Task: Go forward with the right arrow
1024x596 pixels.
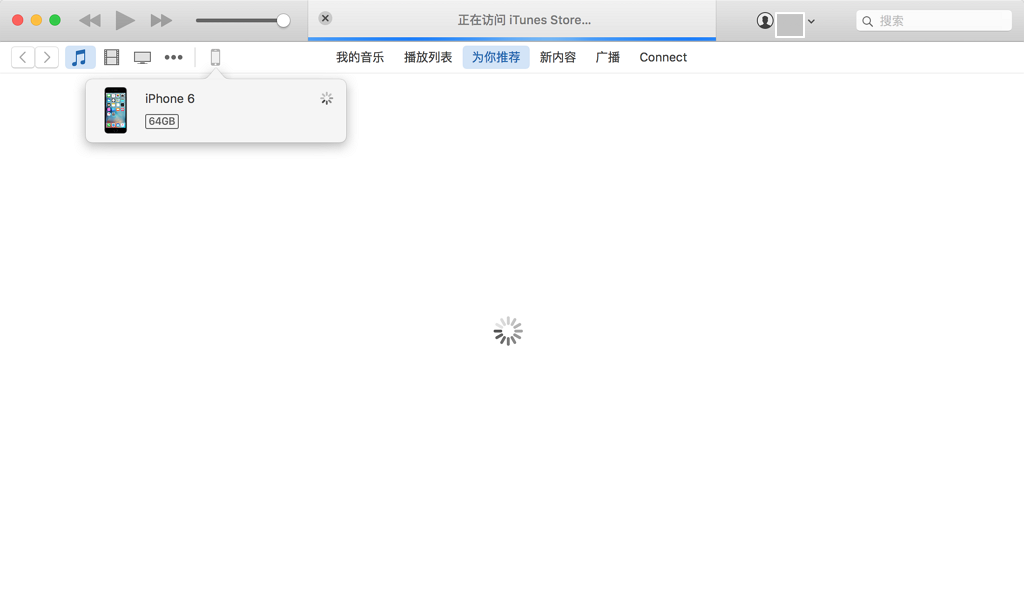Action: coord(47,57)
